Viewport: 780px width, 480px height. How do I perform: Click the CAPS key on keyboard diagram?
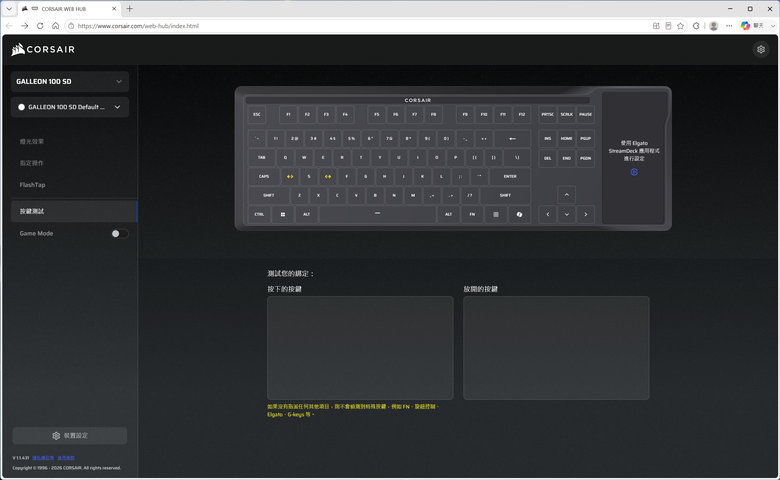point(264,177)
